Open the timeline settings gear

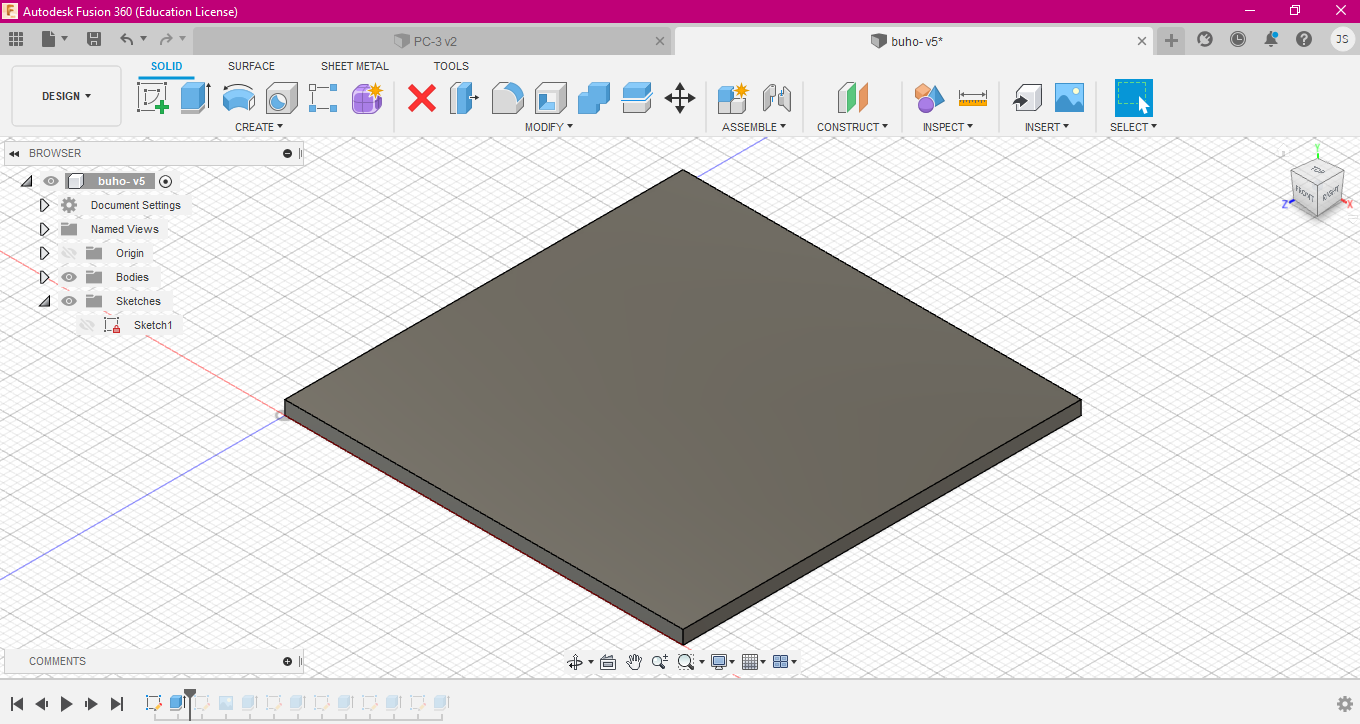coord(1345,704)
